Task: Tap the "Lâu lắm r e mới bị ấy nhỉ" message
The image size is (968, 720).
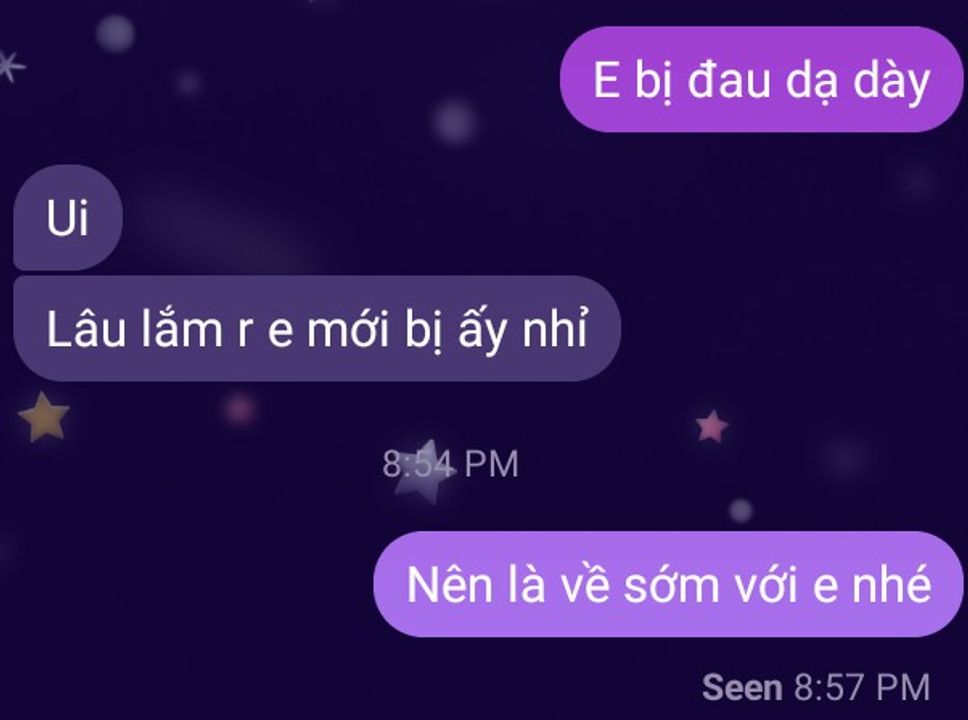Action: click(x=317, y=329)
